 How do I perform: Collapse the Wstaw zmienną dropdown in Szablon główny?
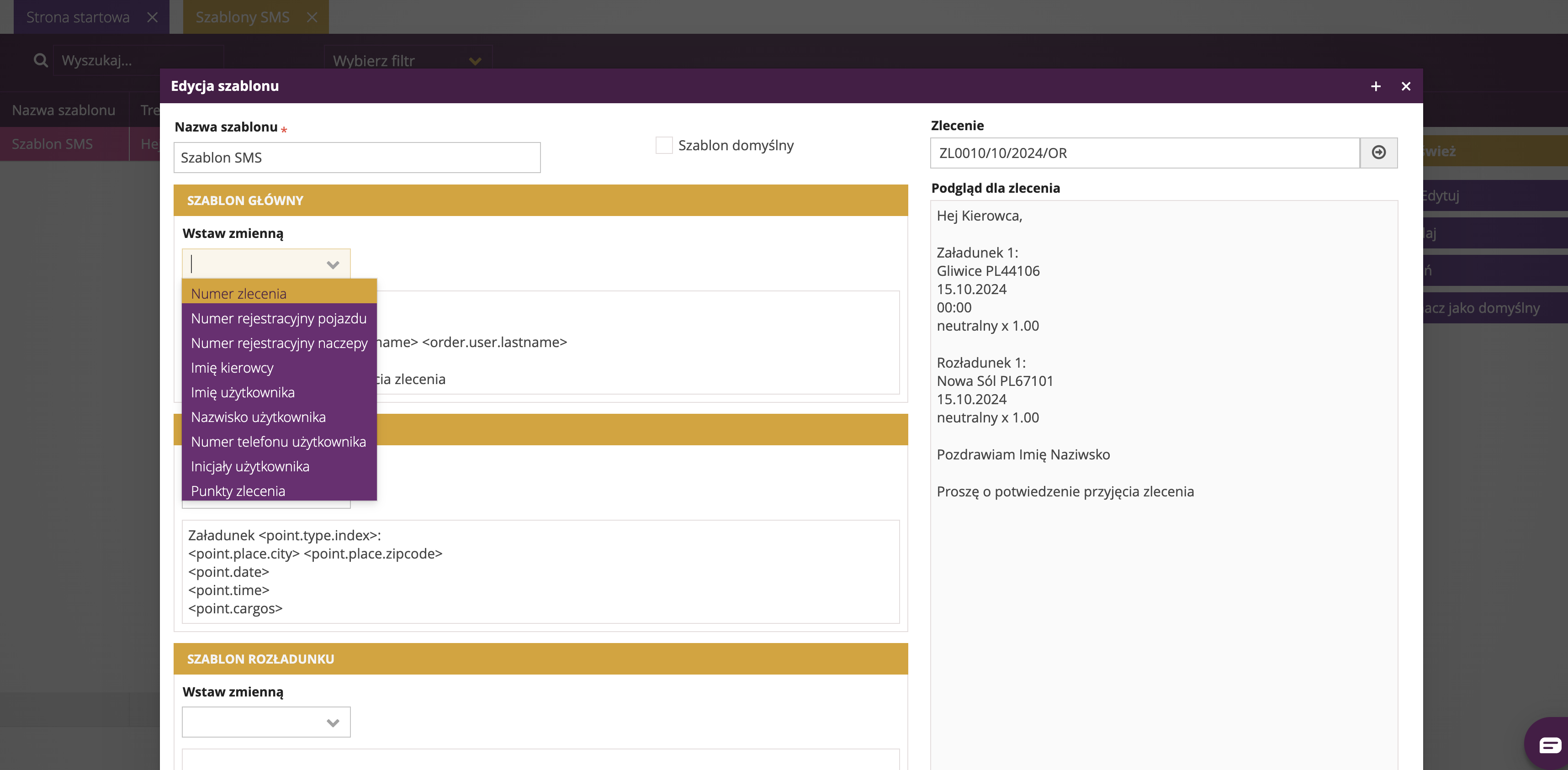pos(332,264)
